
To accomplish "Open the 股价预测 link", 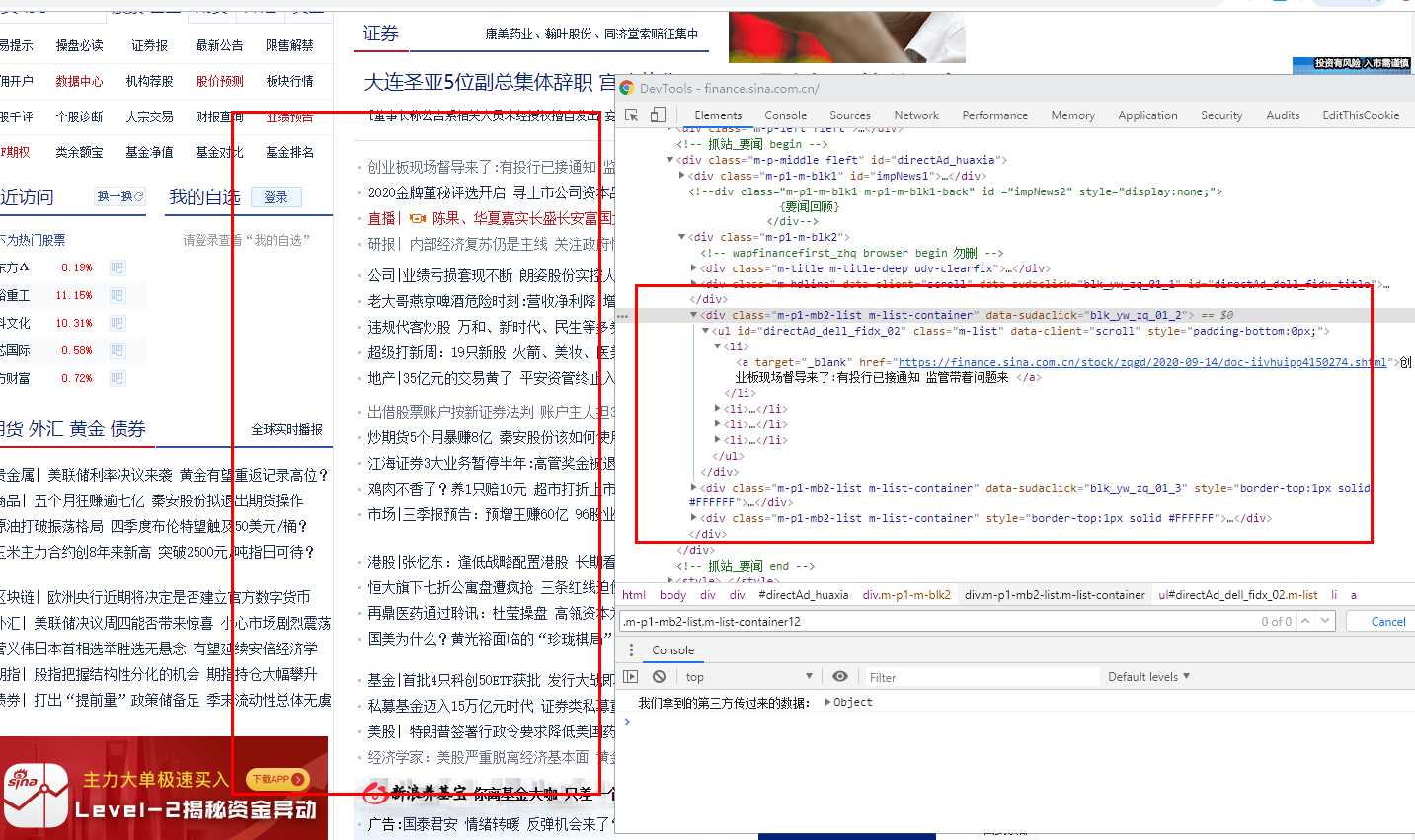I will 219,81.
